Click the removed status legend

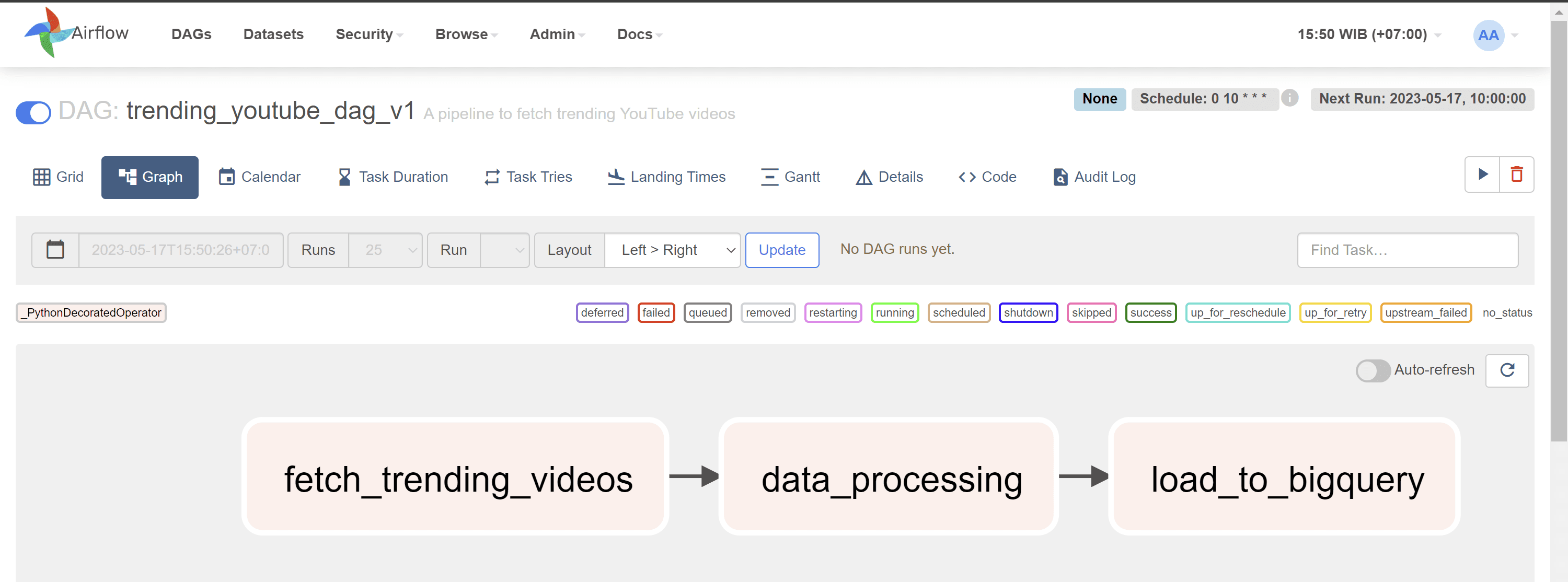click(x=768, y=312)
